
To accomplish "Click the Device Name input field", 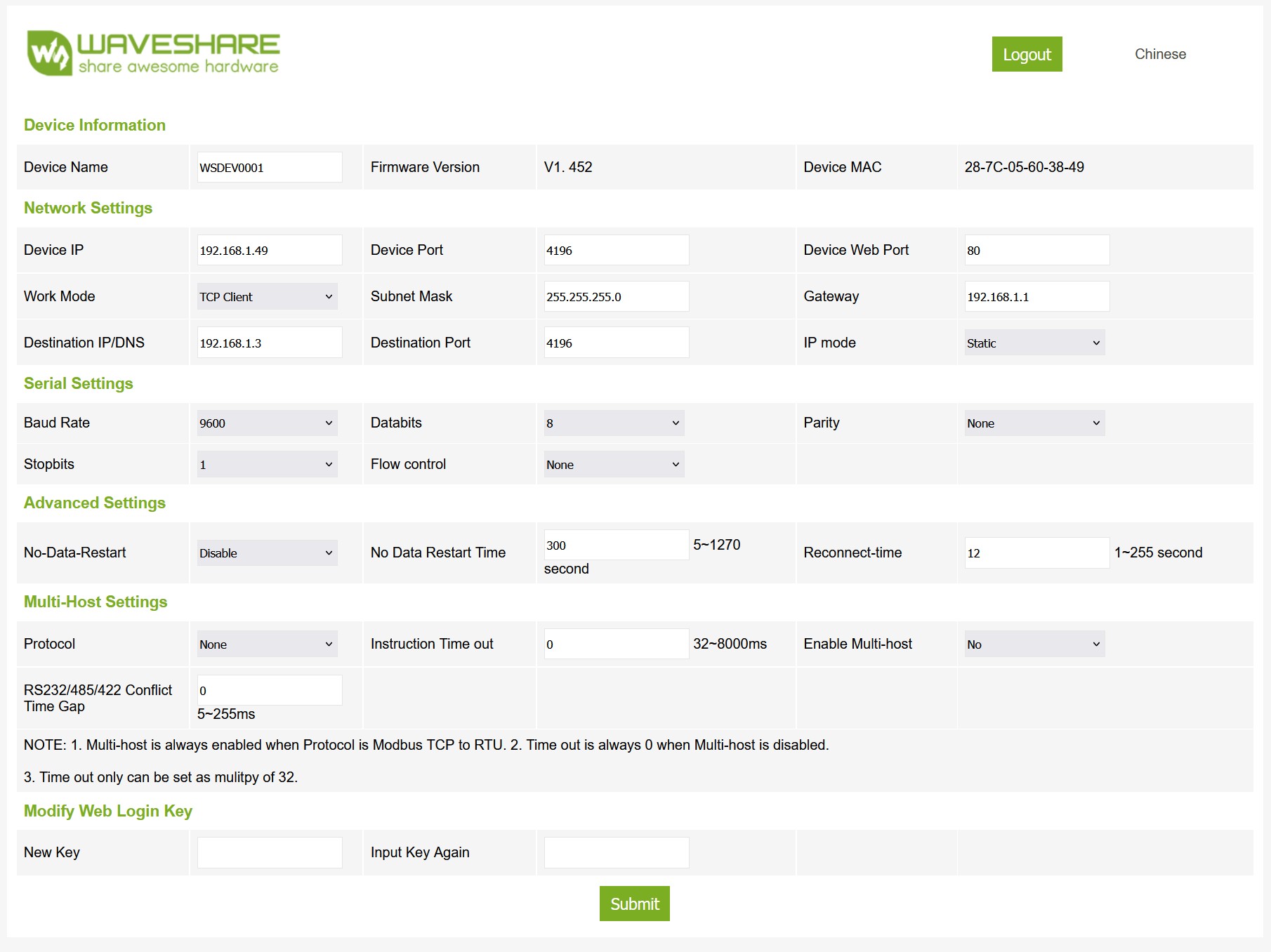I will [x=269, y=166].
